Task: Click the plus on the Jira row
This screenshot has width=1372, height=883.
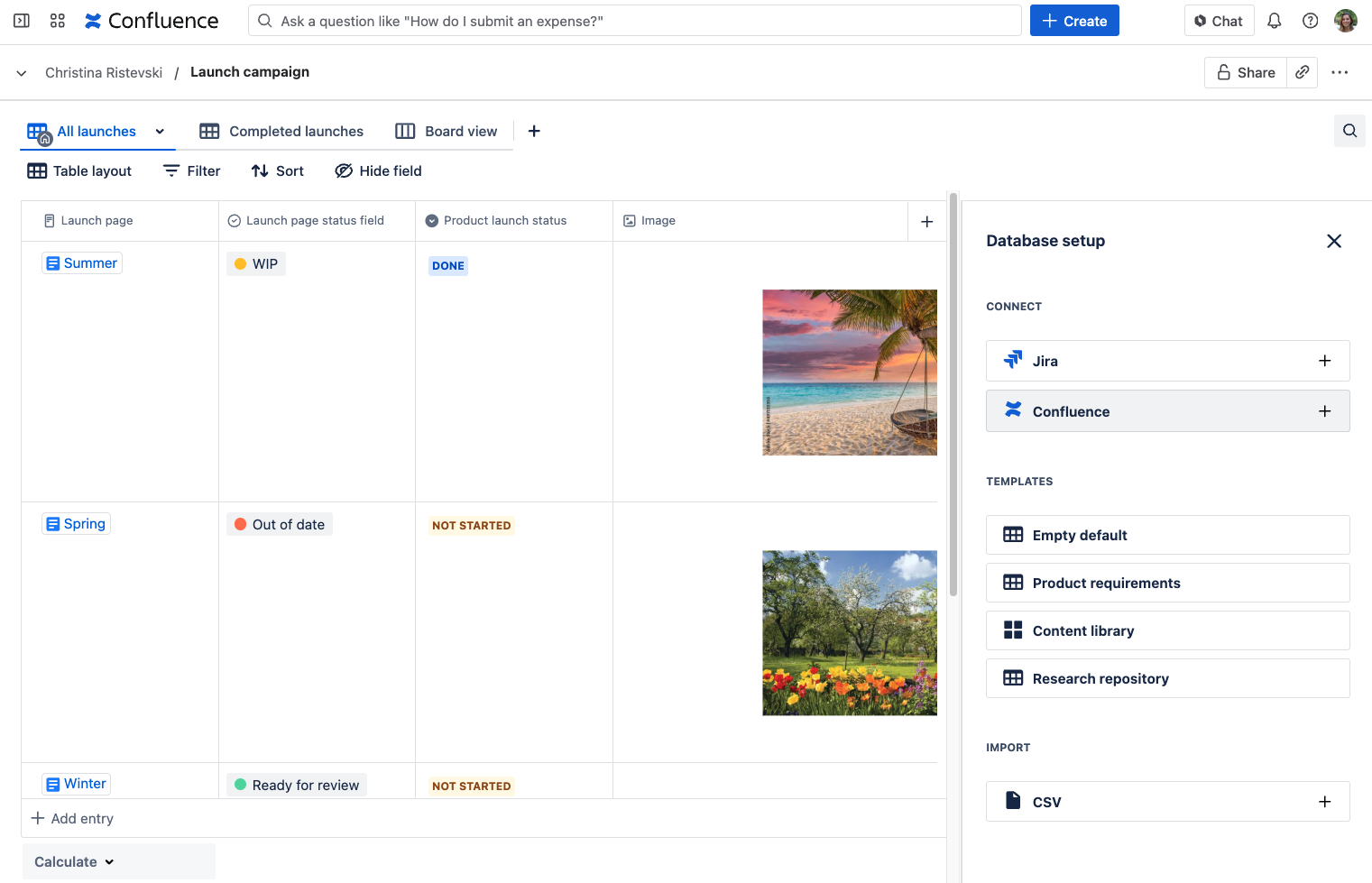Action: 1325,361
